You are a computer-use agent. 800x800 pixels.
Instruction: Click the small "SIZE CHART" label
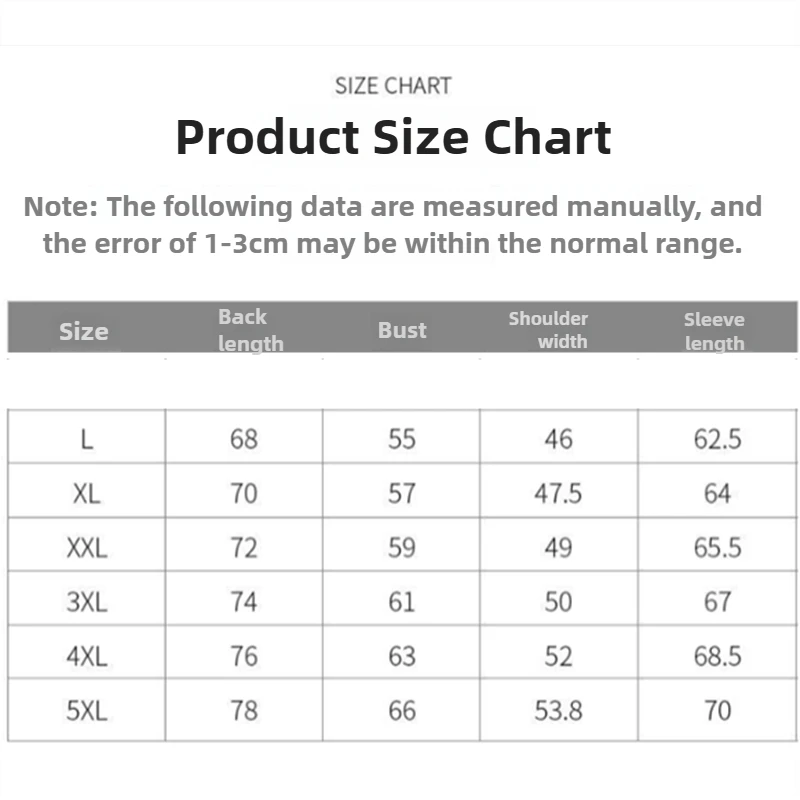coord(393,86)
